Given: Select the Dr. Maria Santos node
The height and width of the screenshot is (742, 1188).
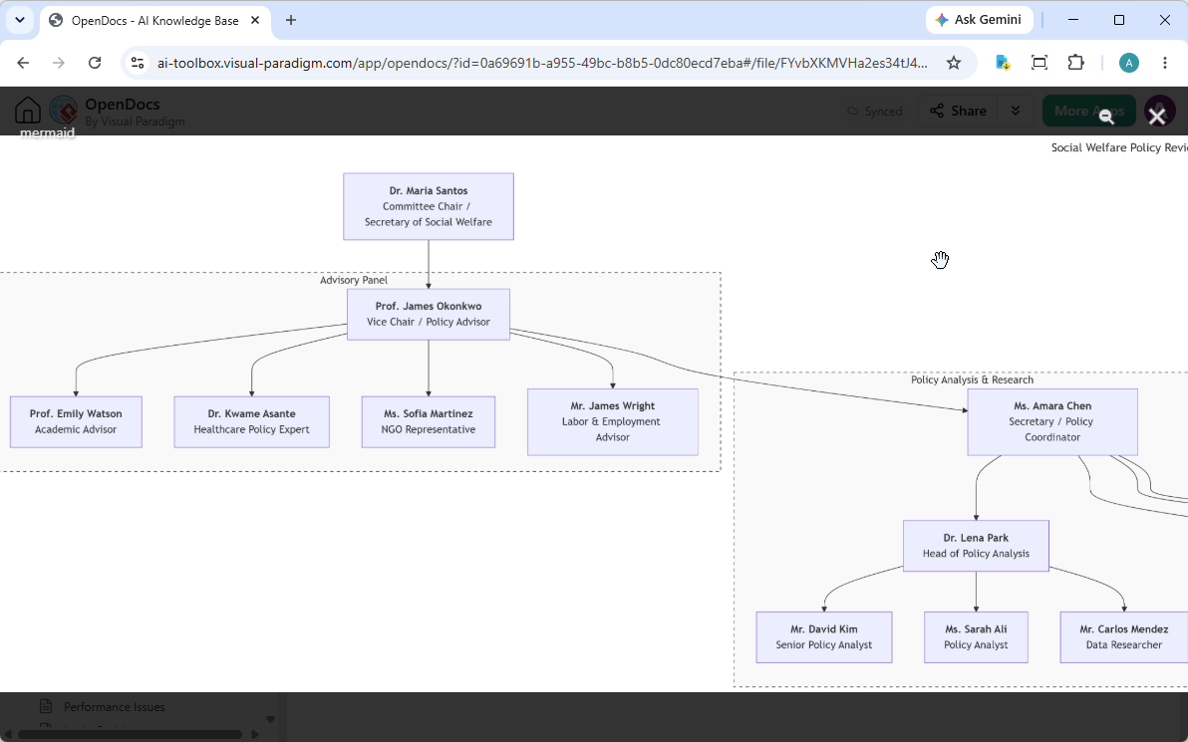Looking at the screenshot, I should (x=428, y=206).
